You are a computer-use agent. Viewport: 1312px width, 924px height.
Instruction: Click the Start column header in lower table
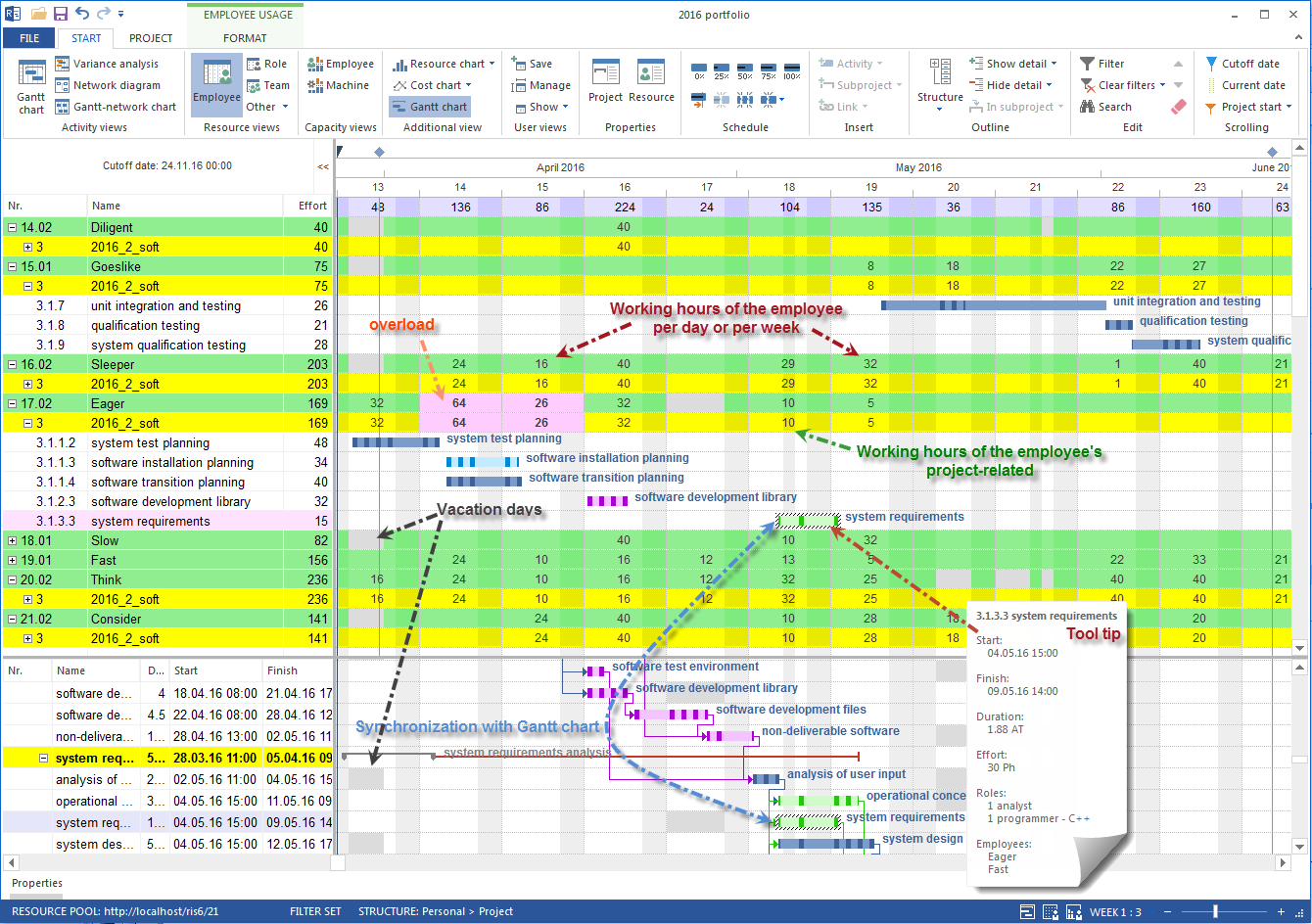click(x=215, y=670)
